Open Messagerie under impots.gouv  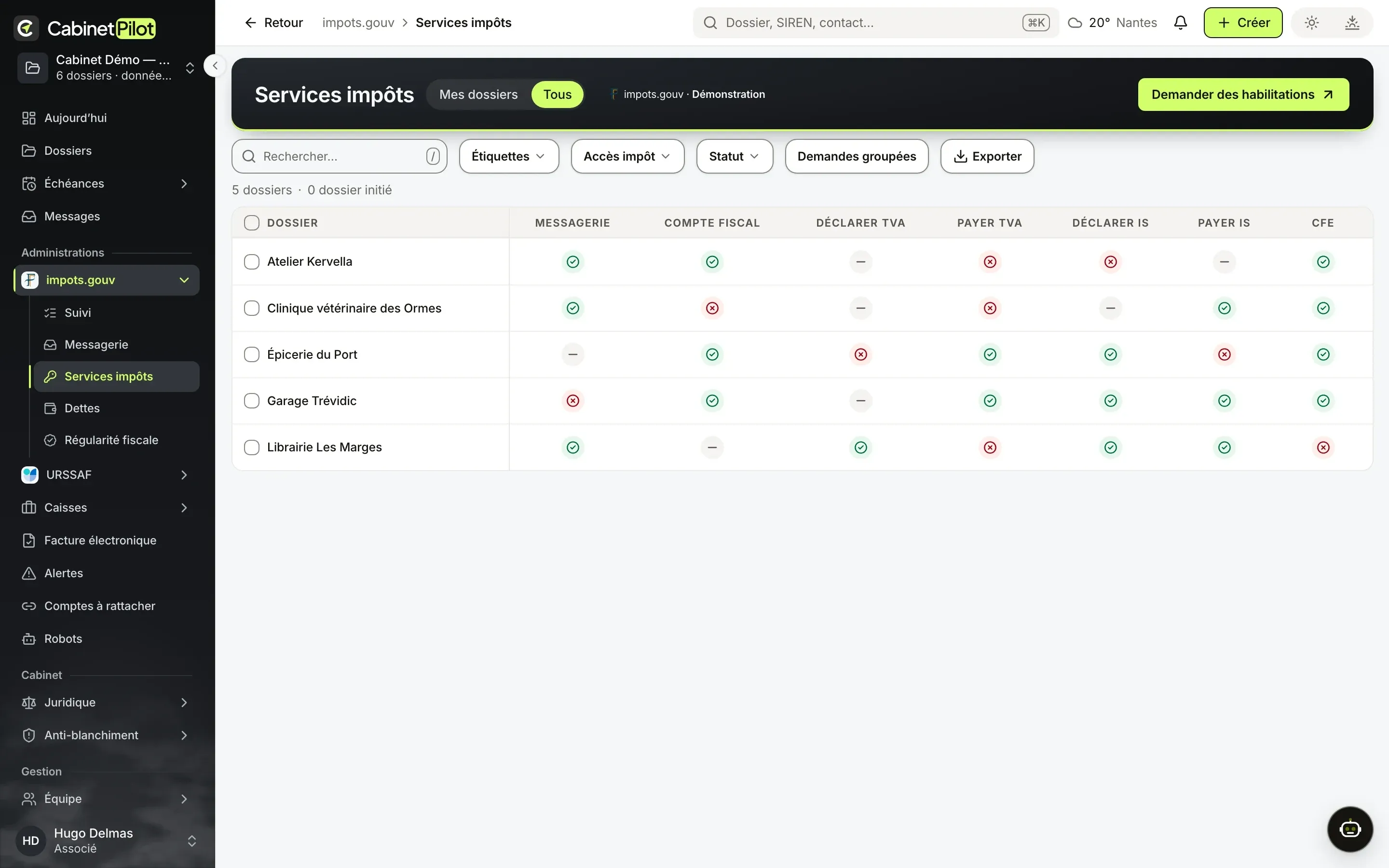[x=117, y=344]
